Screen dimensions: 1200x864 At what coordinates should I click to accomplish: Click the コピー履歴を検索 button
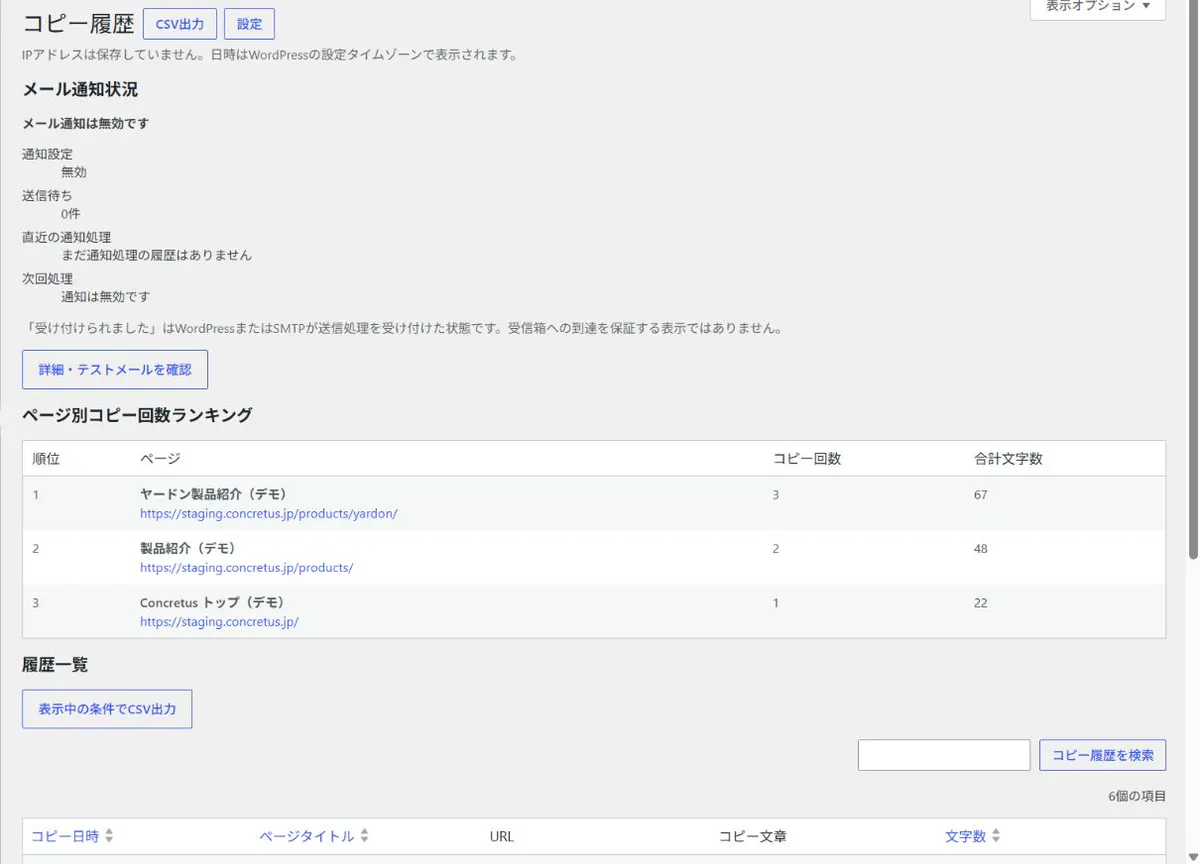(x=1103, y=755)
